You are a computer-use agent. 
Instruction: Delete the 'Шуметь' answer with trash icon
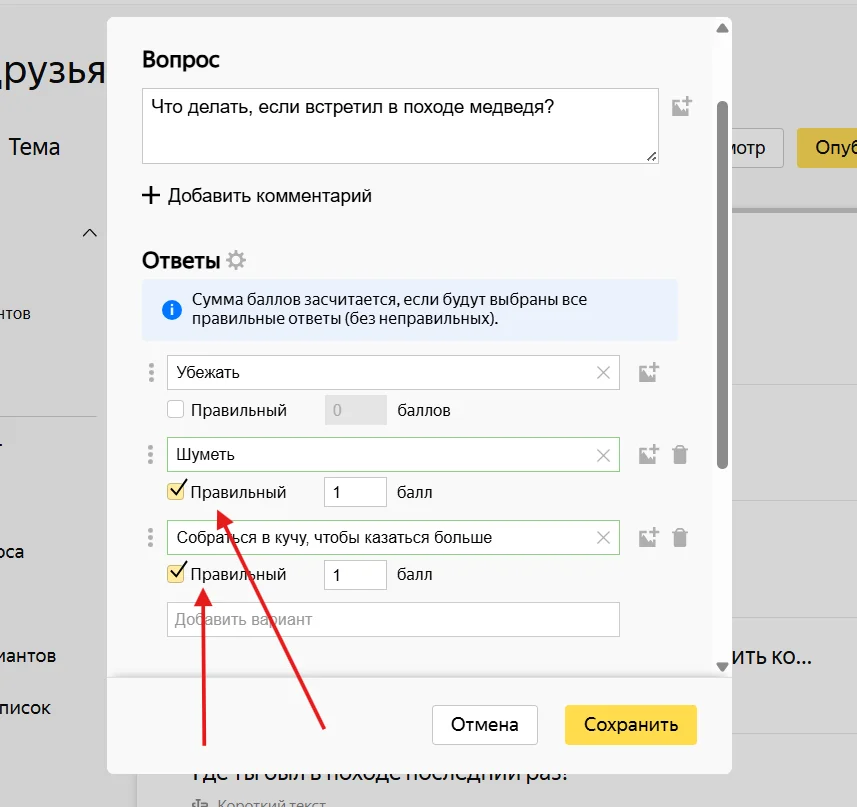[680, 455]
